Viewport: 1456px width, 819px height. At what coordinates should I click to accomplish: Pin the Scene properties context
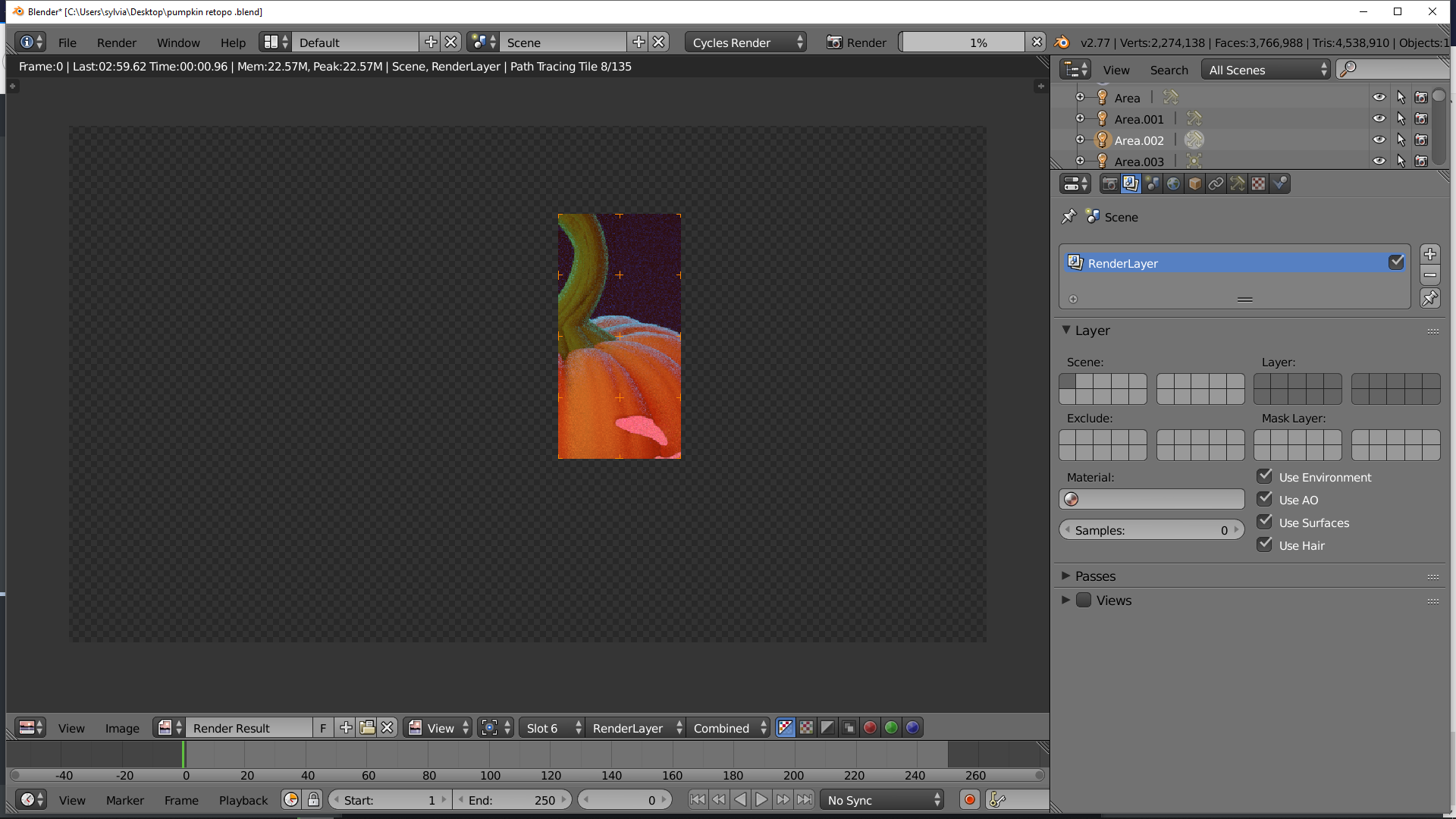pyautogui.click(x=1068, y=217)
